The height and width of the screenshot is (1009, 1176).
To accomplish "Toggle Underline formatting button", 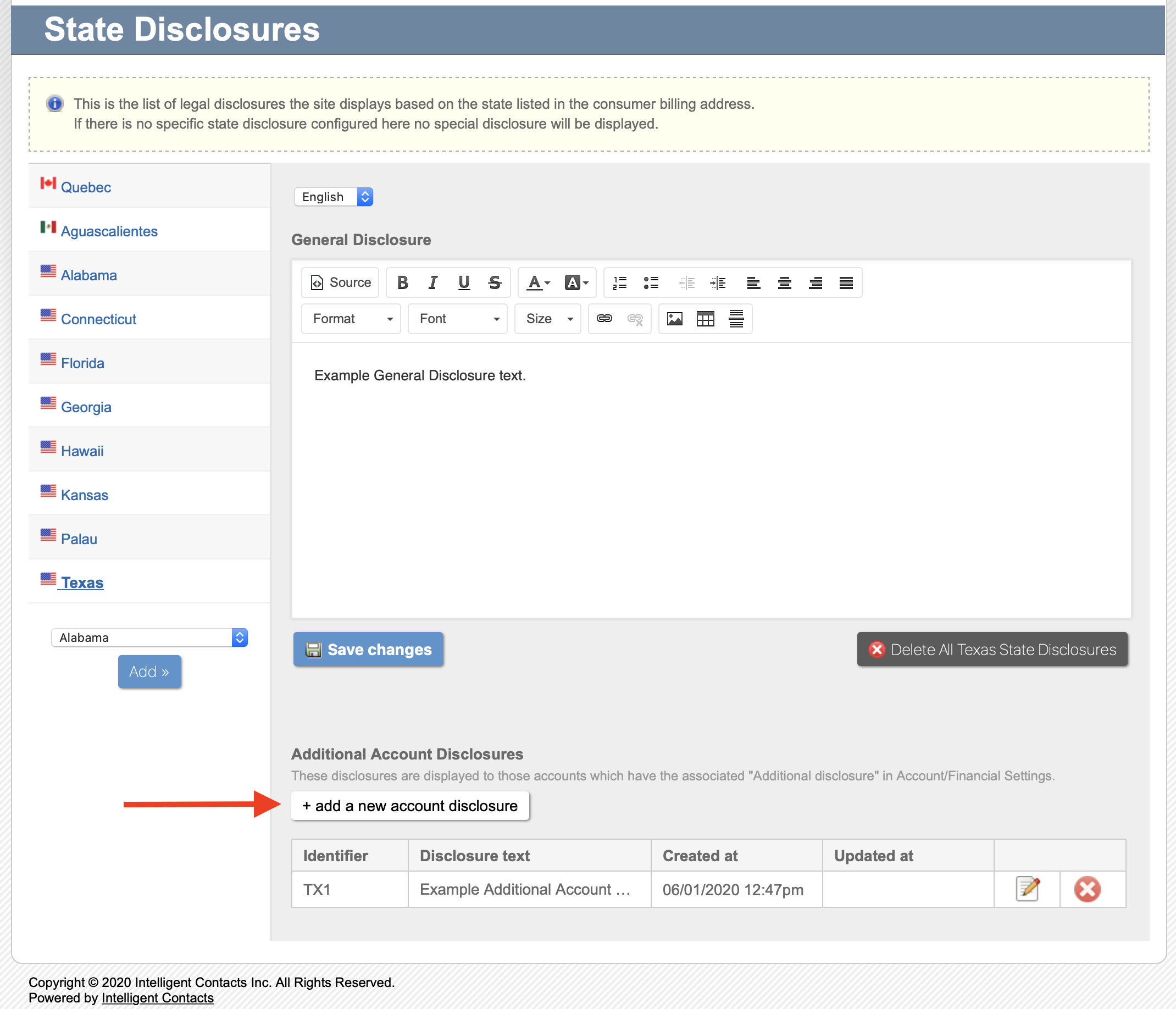I will 464,282.
